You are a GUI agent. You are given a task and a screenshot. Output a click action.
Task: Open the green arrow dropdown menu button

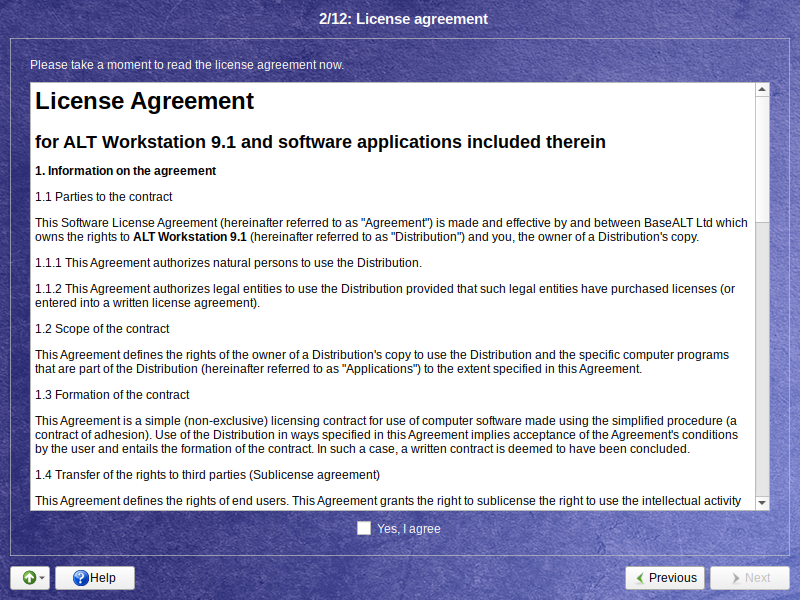[x=30, y=578]
